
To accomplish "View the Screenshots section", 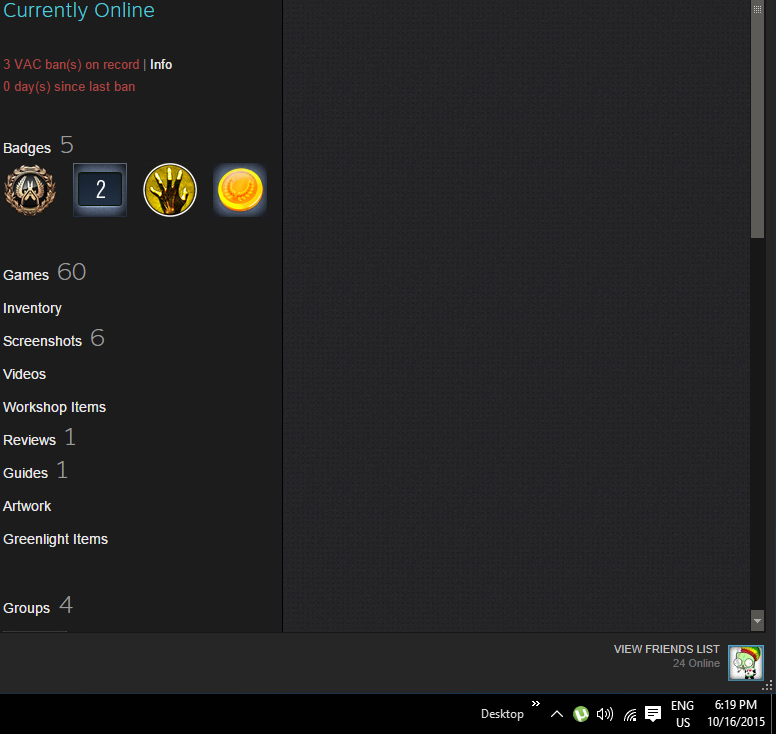I will click(42, 341).
